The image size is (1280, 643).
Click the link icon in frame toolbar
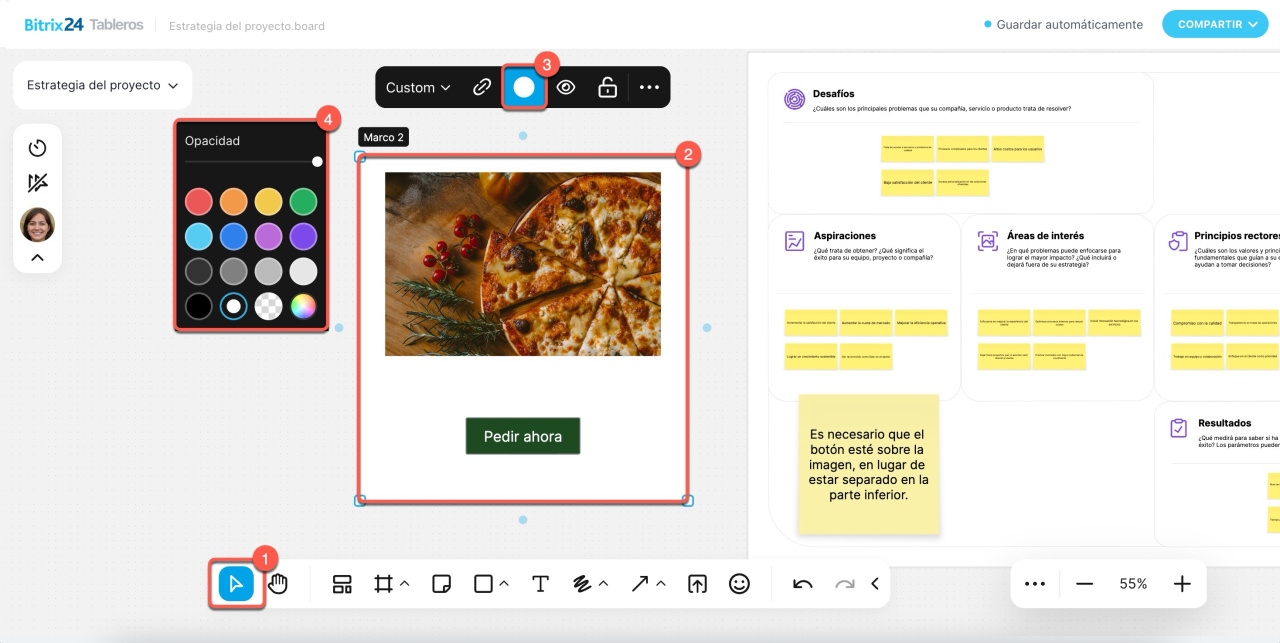click(482, 87)
